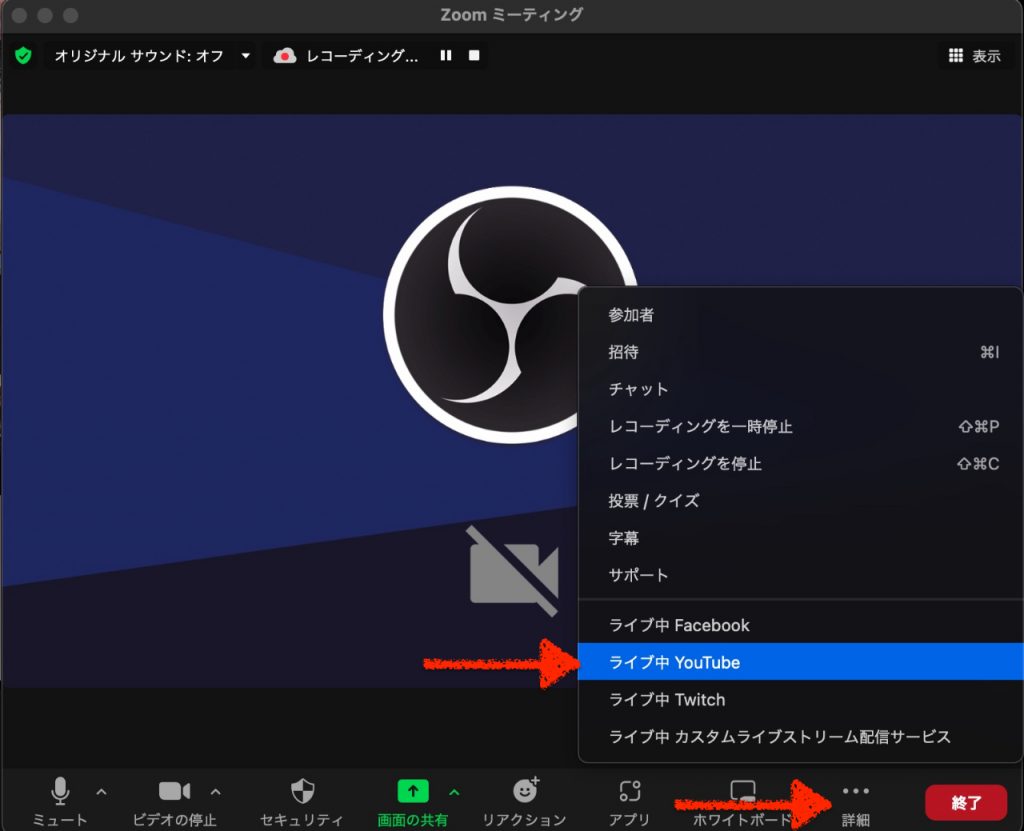Click the green Share Screen icon
Image resolution: width=1024 pixels, height=831 pixels.
point(413,791)
